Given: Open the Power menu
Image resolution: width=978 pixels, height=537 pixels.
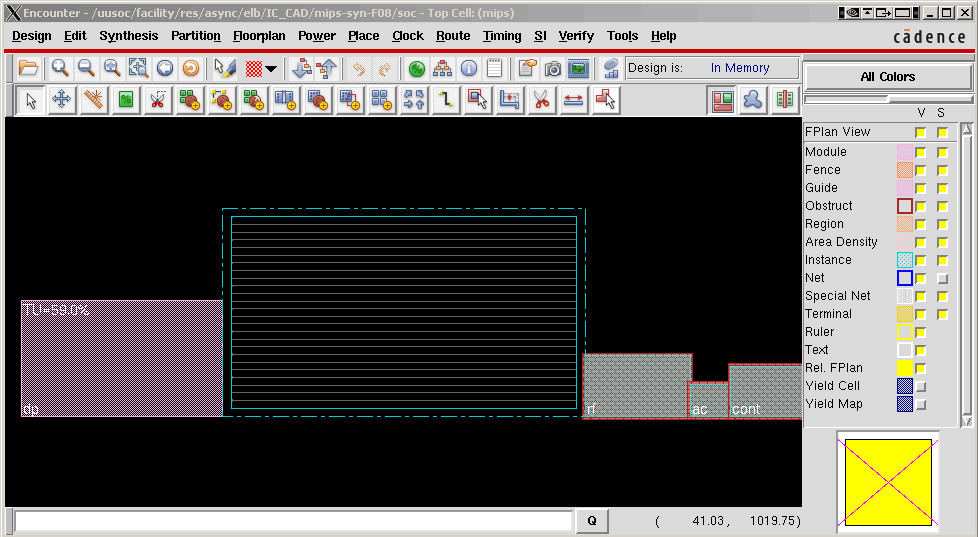Looking at the screenshot, I should [x=317, y=36].
